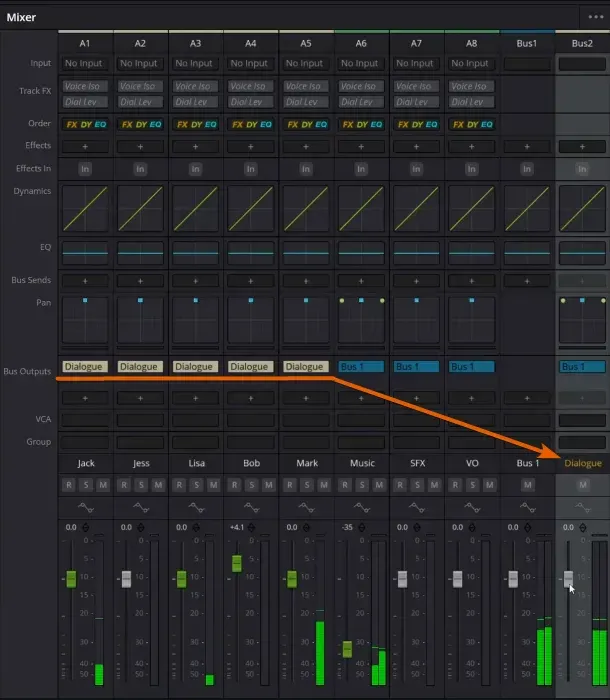Screen dimensions: 610x700
Task: Open the Mixer options three-dot menu
Action: [x=596, y=17]
